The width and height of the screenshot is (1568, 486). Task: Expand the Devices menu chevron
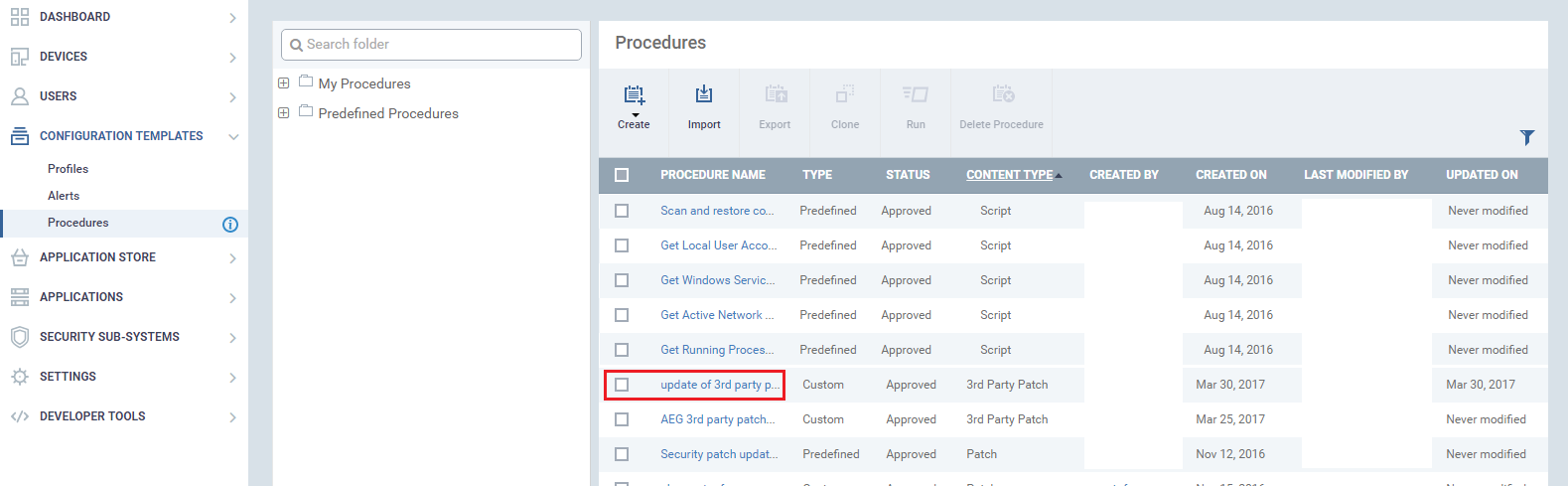[232, 58]
